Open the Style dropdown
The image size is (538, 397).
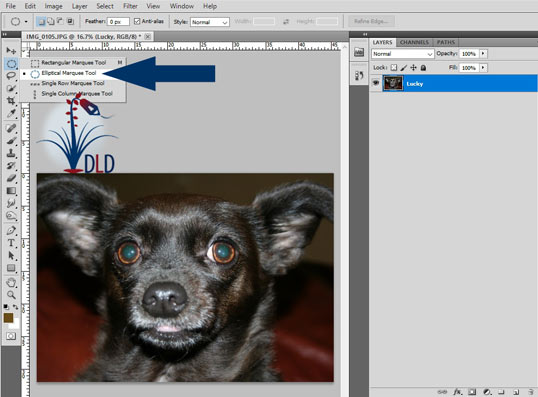point(210,22)
